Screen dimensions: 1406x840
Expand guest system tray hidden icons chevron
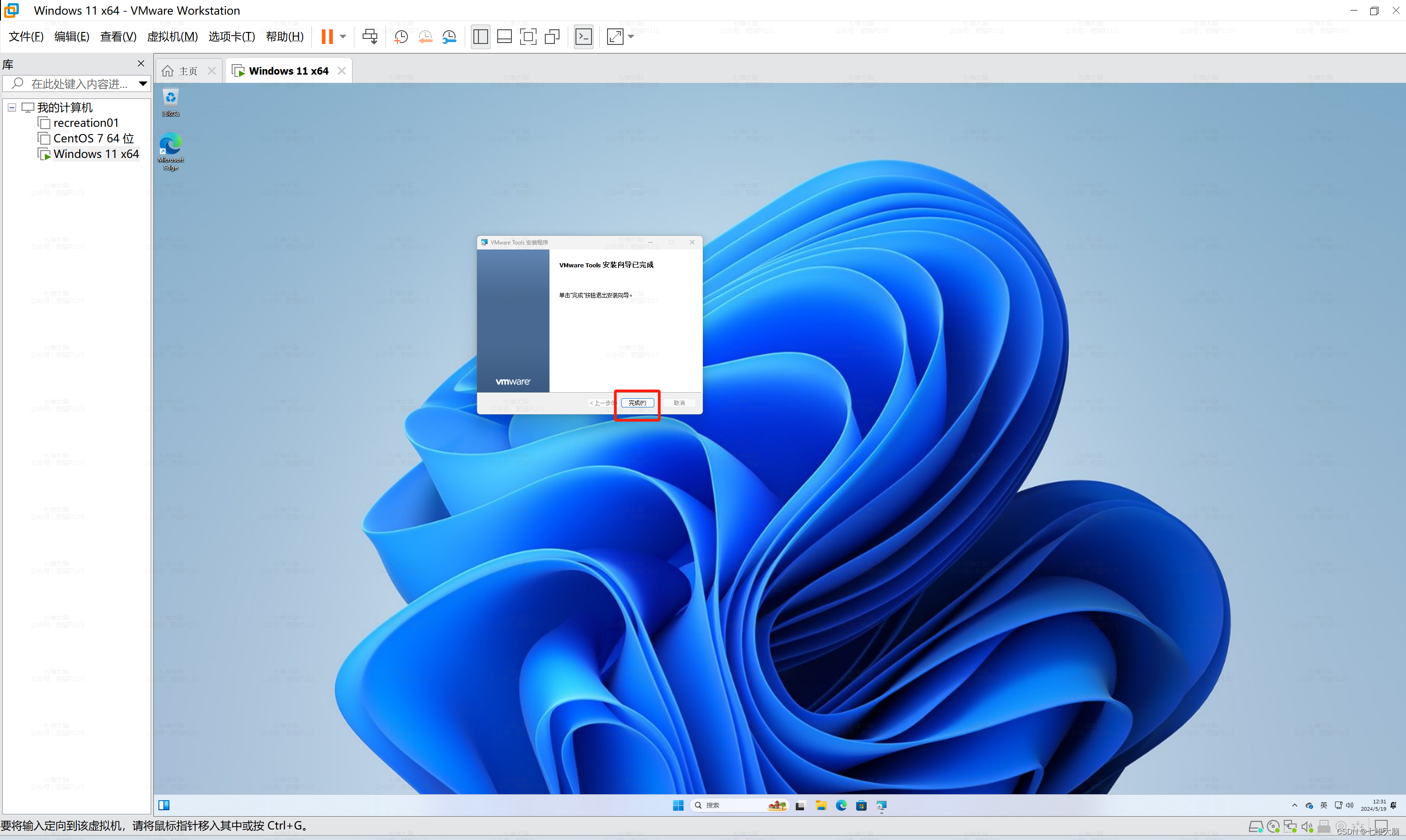click(x=1294, y=806)
